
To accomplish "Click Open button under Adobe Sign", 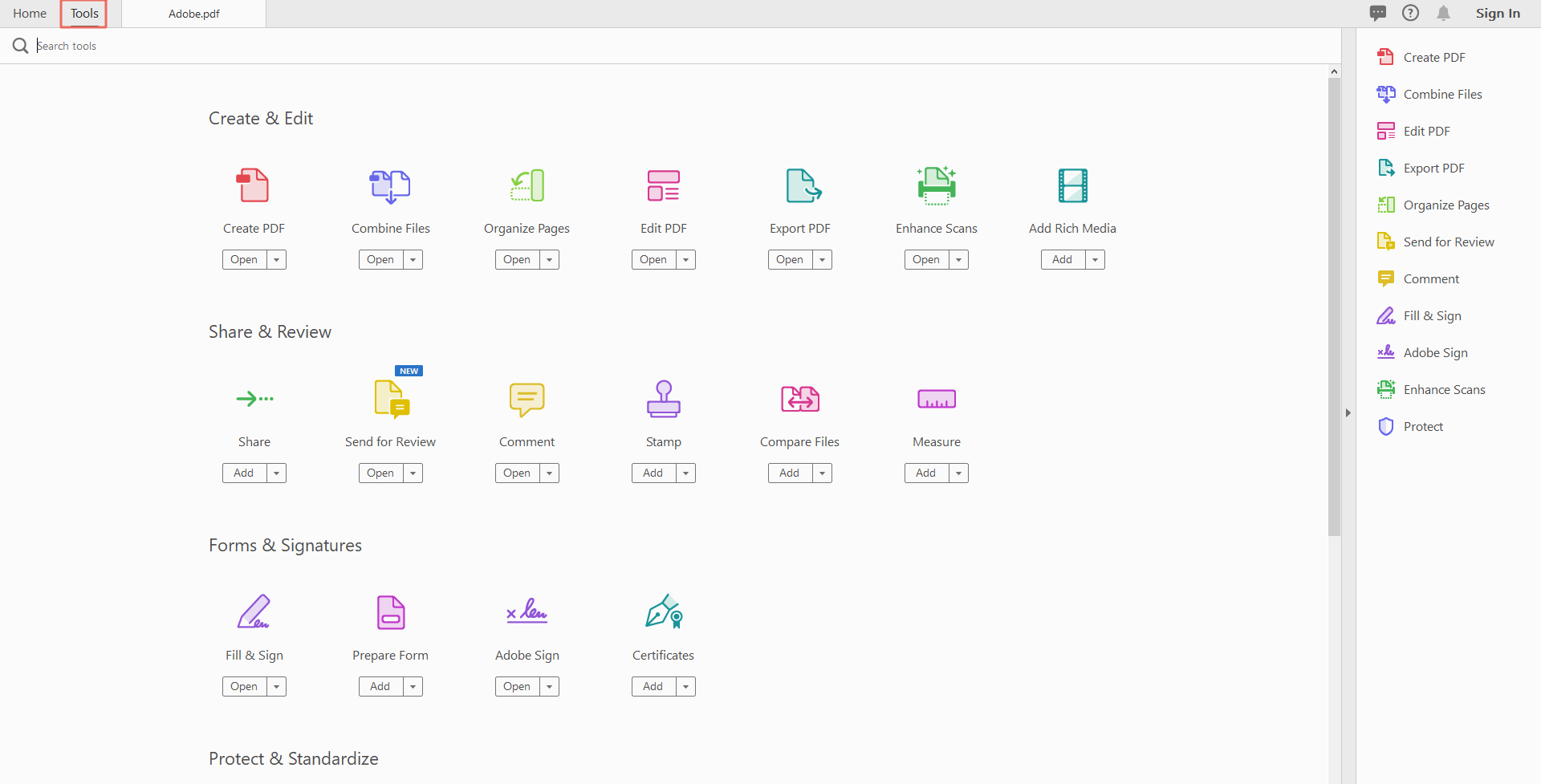I will coord(517,686).
